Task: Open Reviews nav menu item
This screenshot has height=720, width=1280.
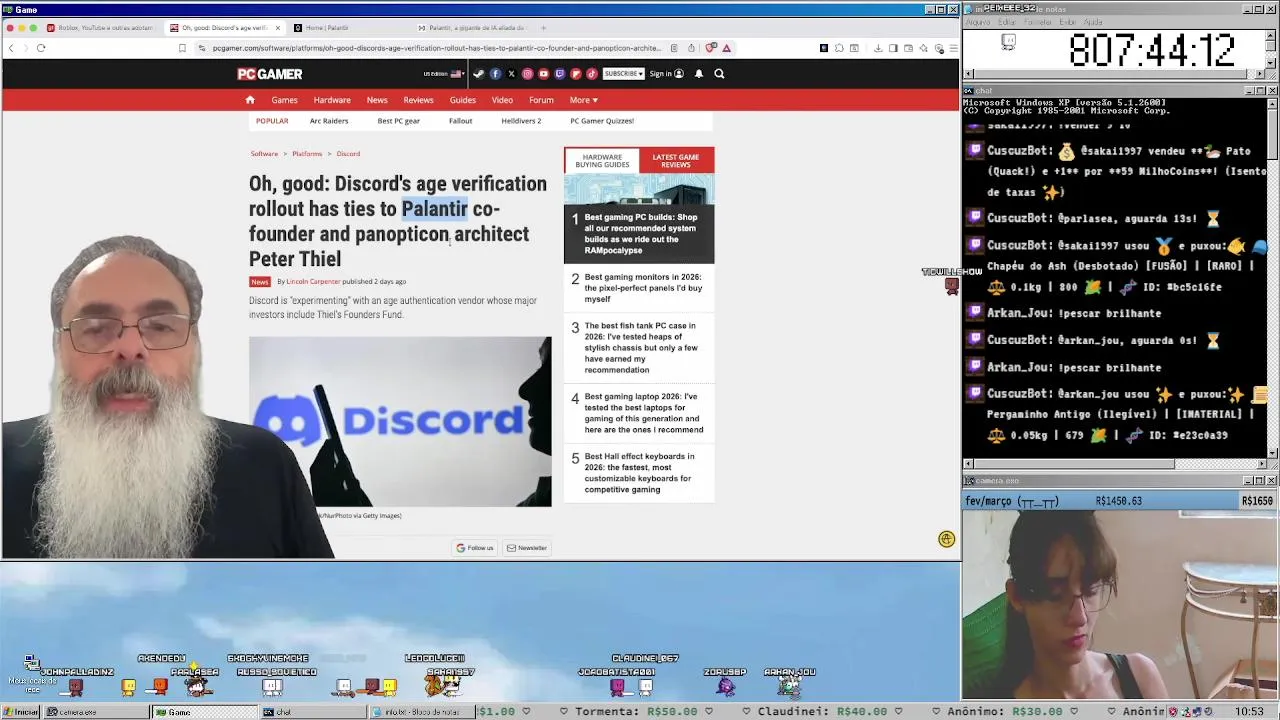Action: click(x=418, y=100)
